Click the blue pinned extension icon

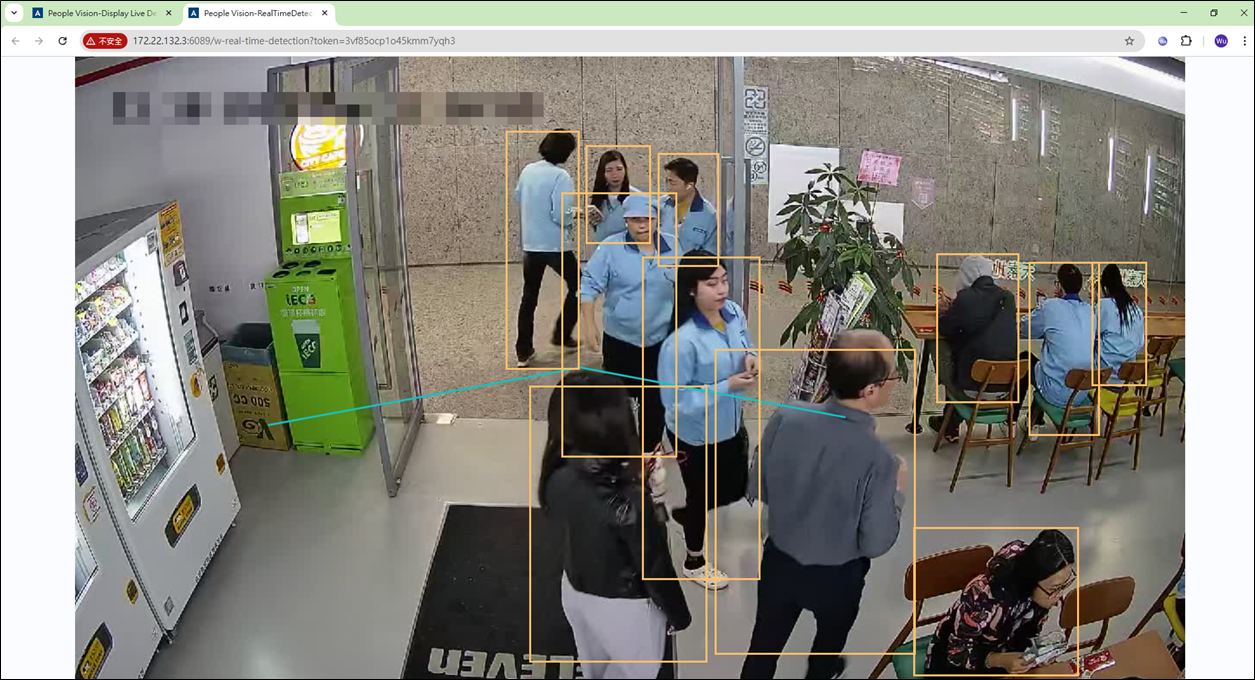pyautogui.click(x=1160, y=40)
